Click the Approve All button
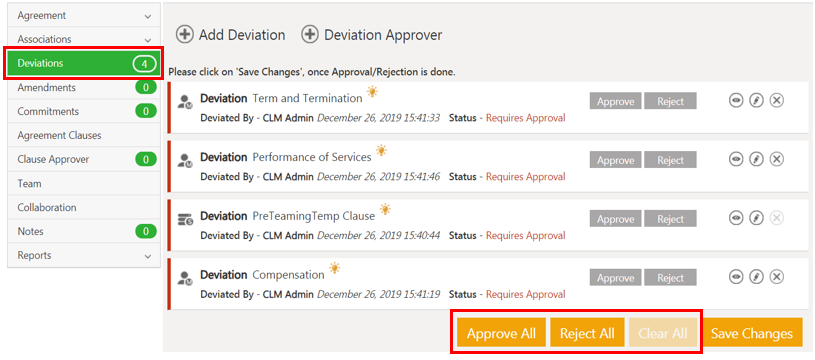 [x=501, y=333]
